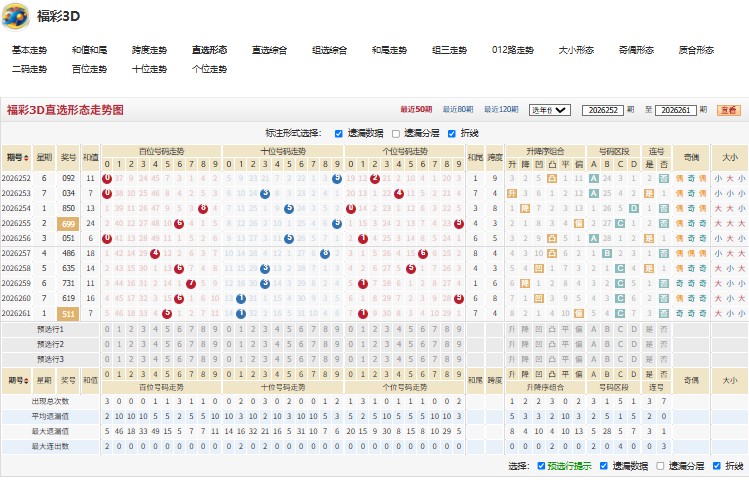749x480 pixels.
Task: Open 和值和尾 chart
Action: (89, 50)
